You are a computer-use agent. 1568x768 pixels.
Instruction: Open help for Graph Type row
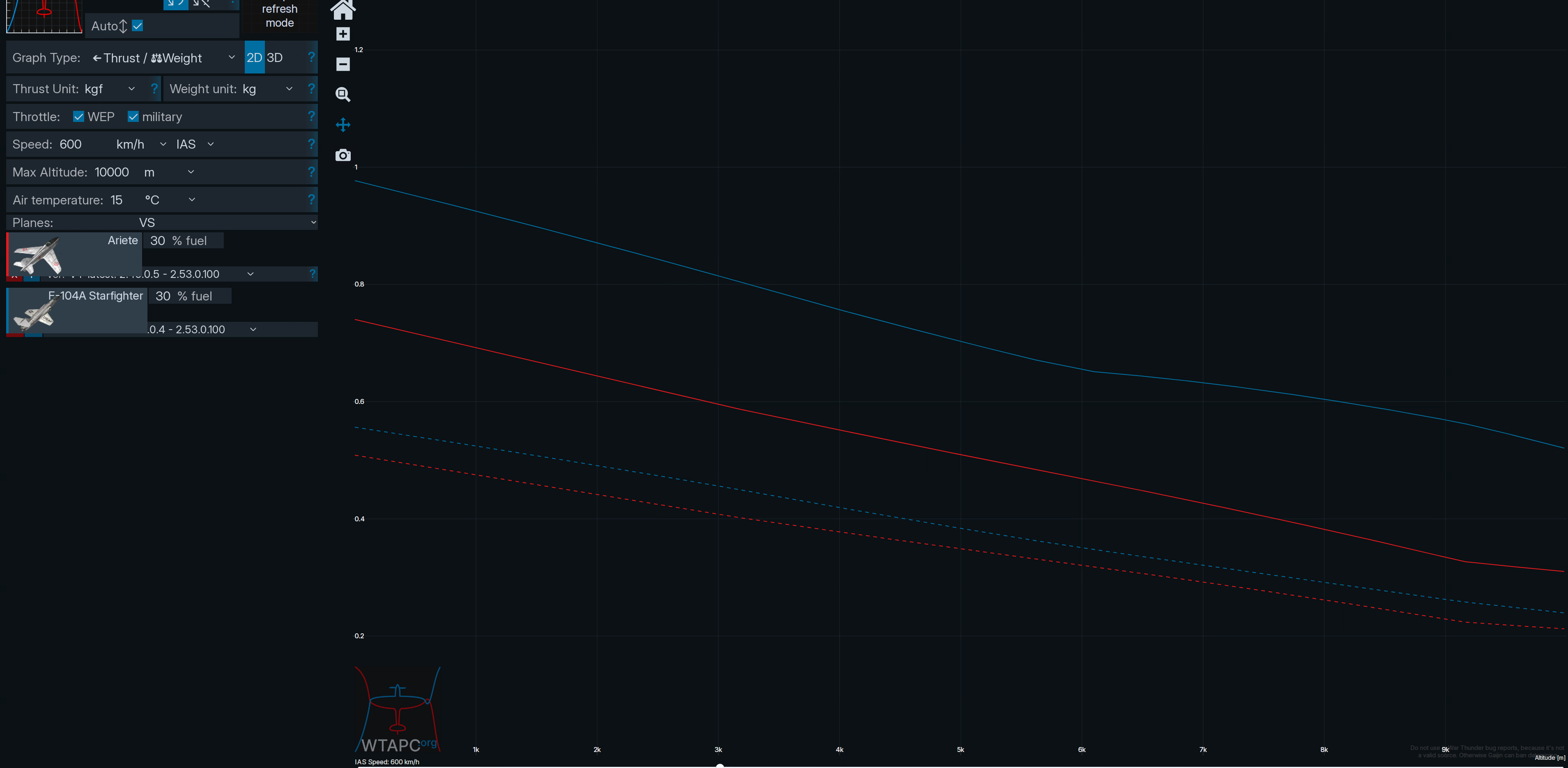point(311,57)
